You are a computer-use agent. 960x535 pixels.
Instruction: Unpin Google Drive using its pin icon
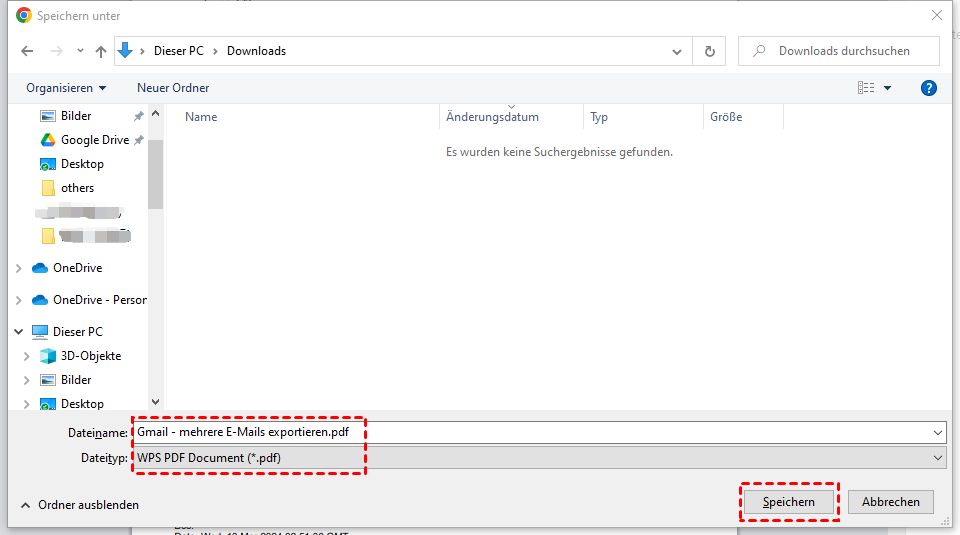tap(139, 140)
